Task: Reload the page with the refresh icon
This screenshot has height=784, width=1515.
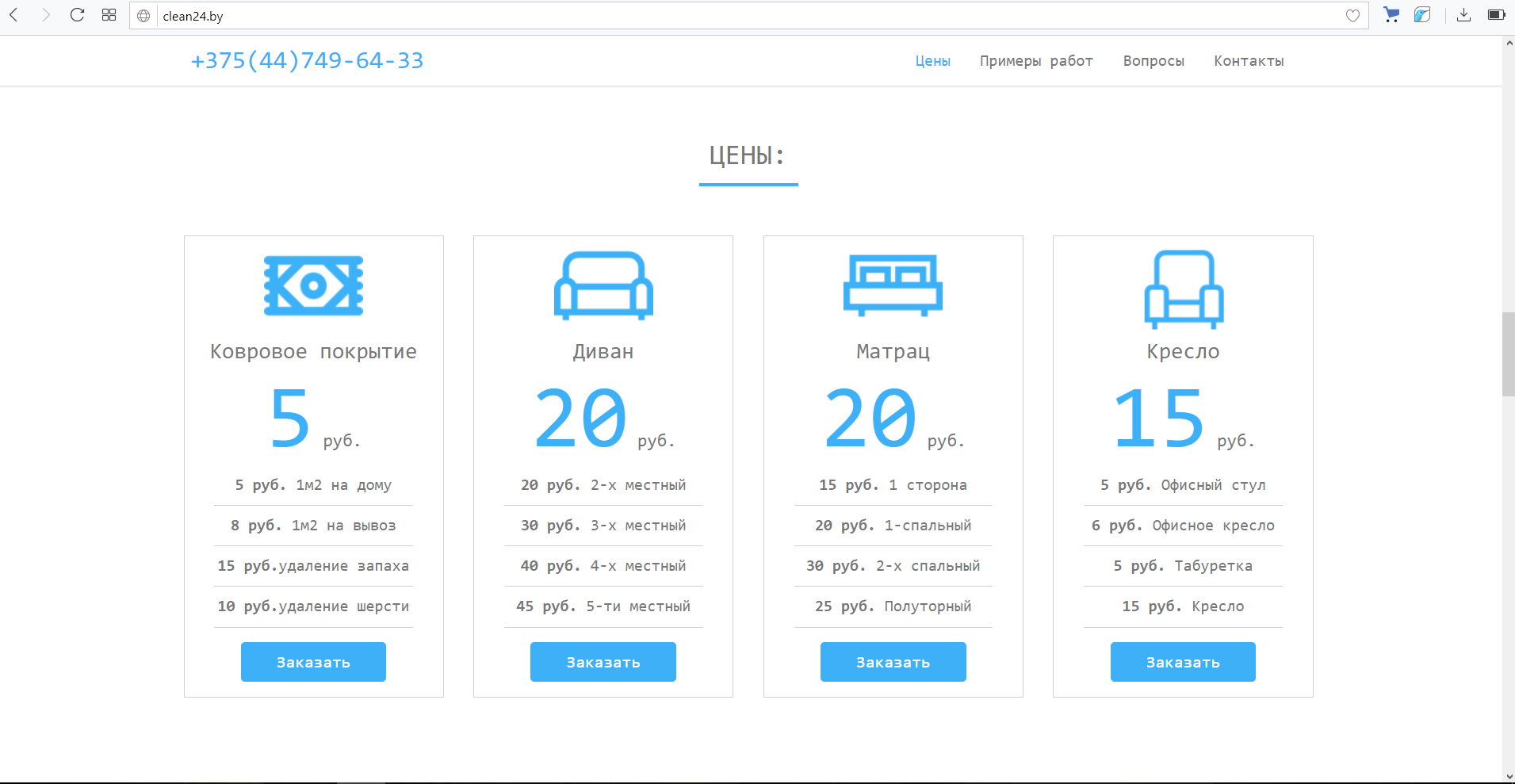Action: [77, 15]
